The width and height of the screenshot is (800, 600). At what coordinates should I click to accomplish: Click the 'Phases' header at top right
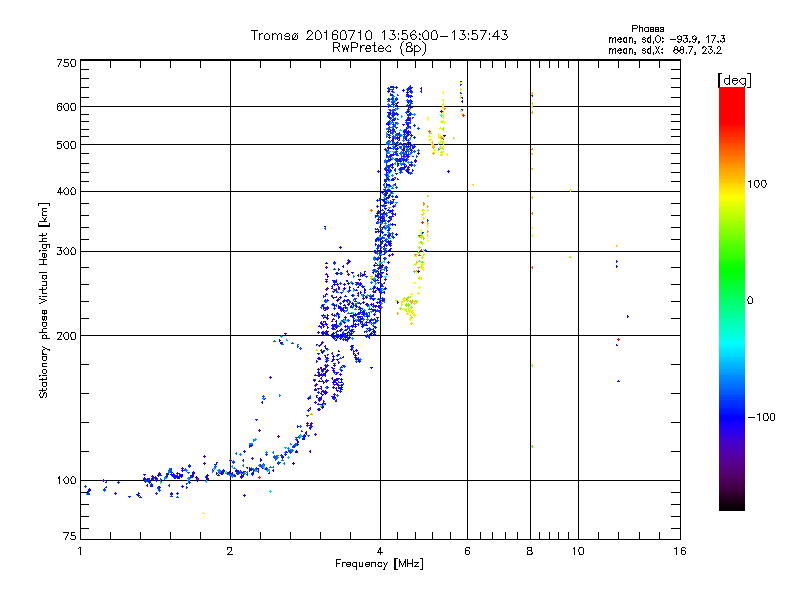point(647,29)
